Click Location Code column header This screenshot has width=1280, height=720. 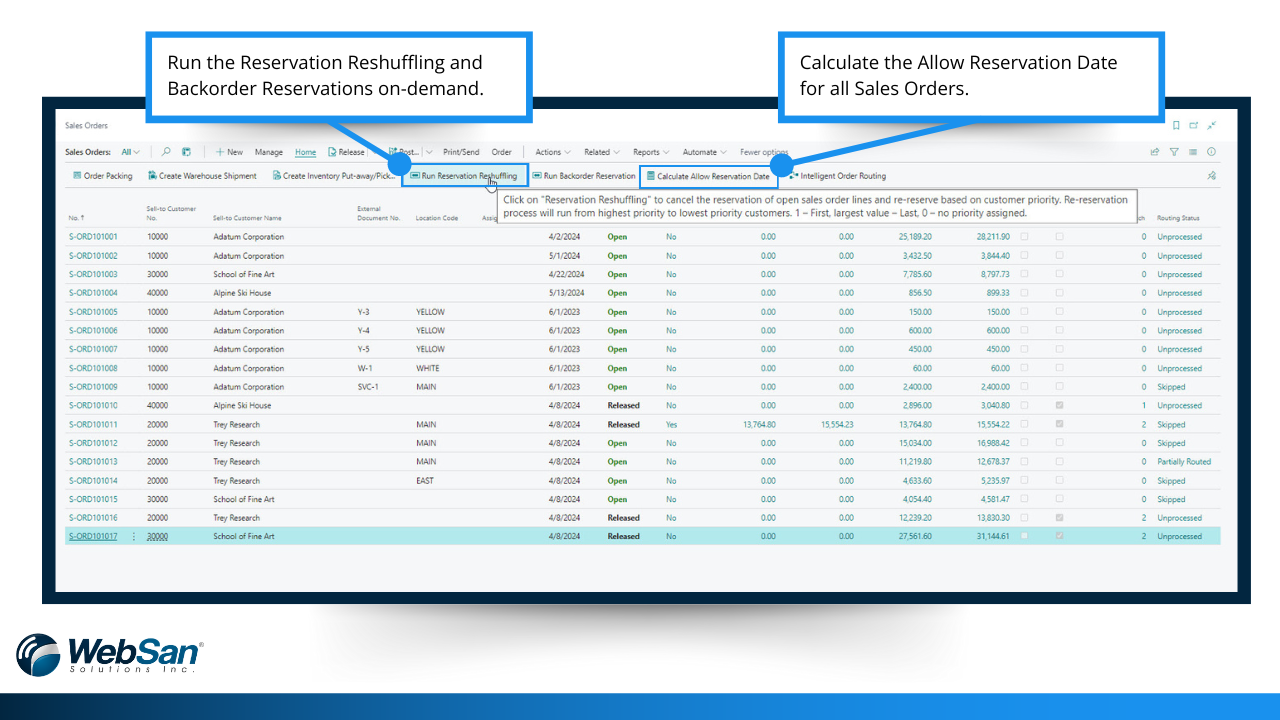(x=437, y=218)
